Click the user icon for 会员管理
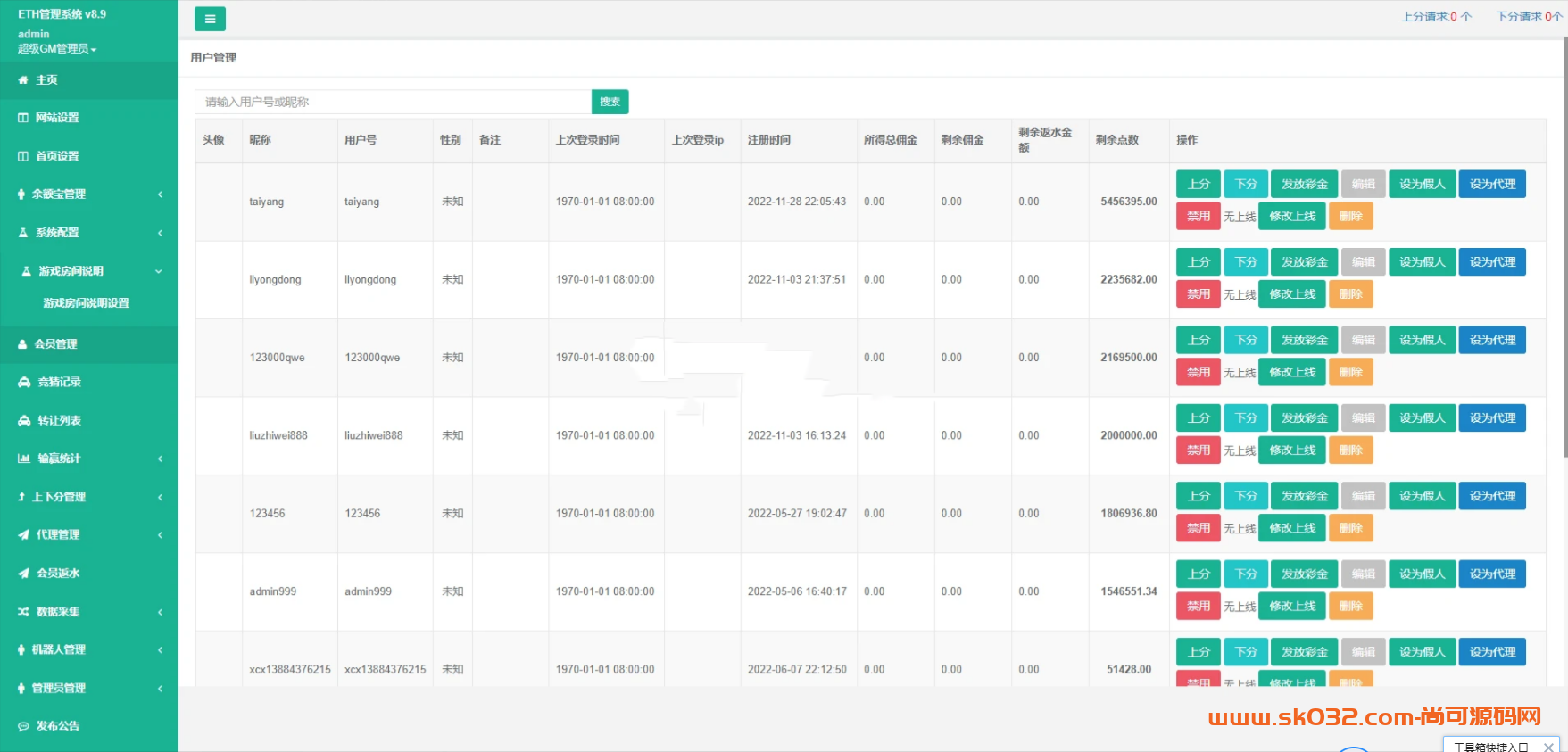This screenshot has width=1568, height=752. pyautogui.click(x=23, y=344)
